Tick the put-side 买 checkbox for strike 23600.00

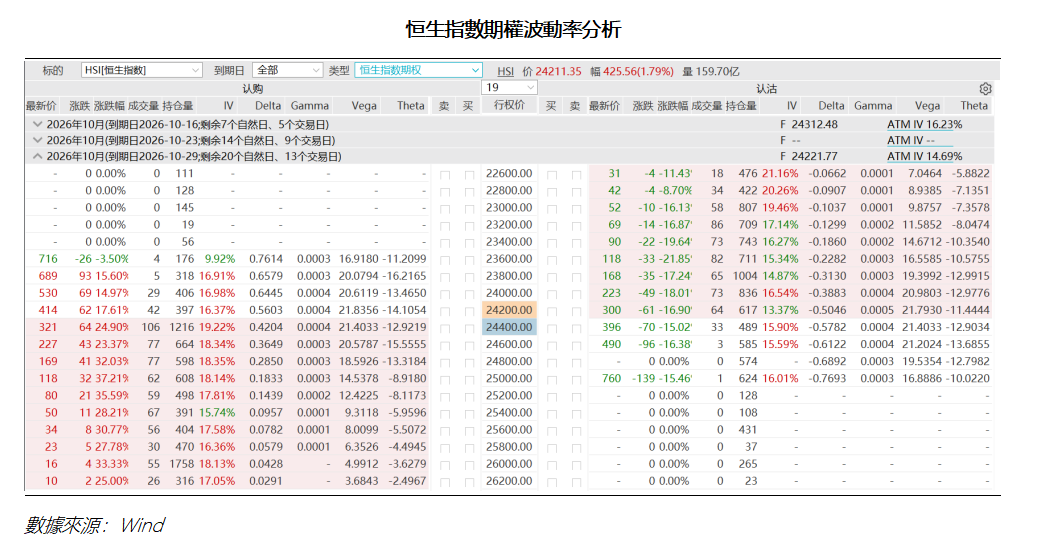551,260
